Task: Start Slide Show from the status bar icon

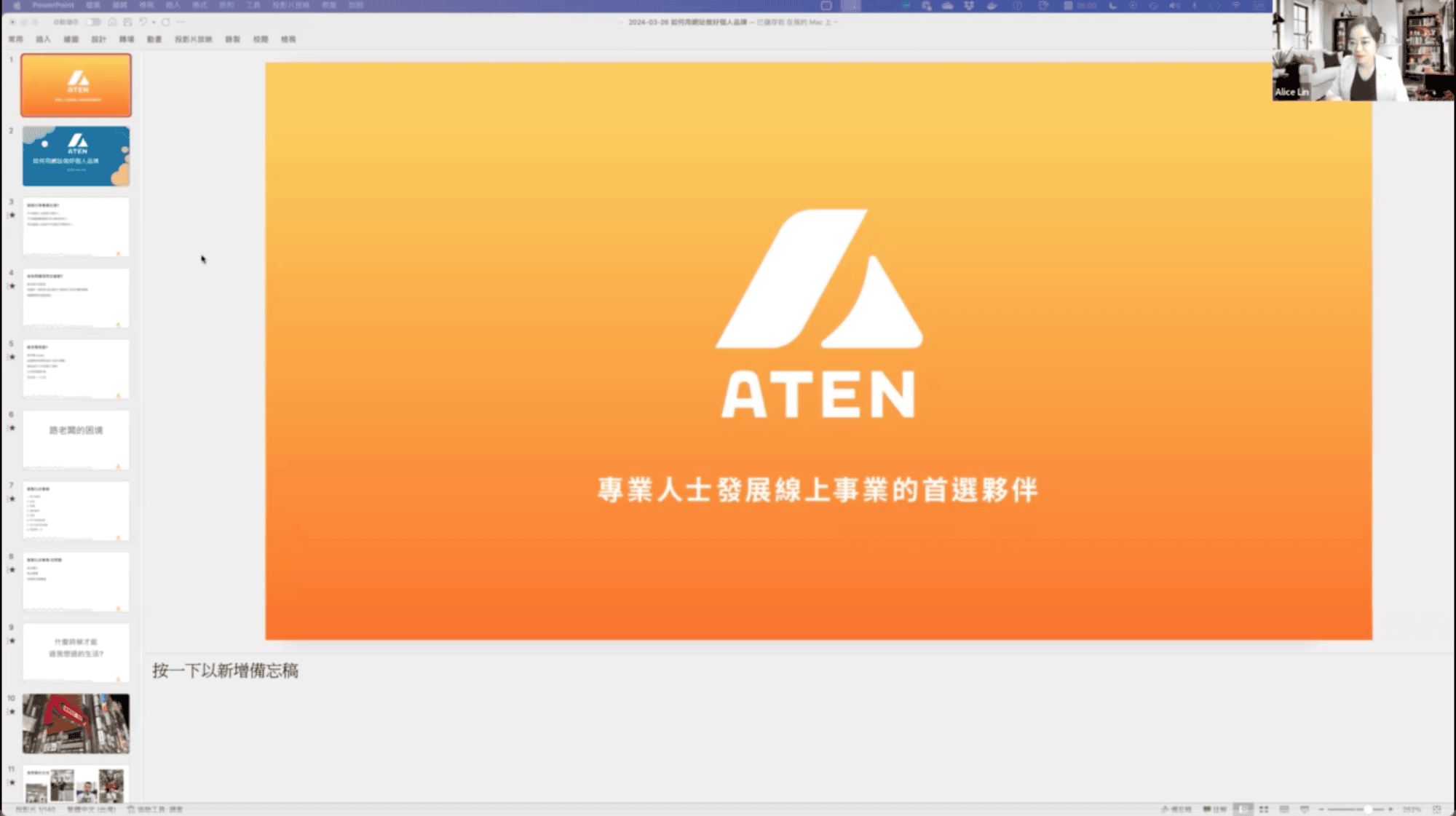Action: pyautogui.click(x=1305, y=809)
